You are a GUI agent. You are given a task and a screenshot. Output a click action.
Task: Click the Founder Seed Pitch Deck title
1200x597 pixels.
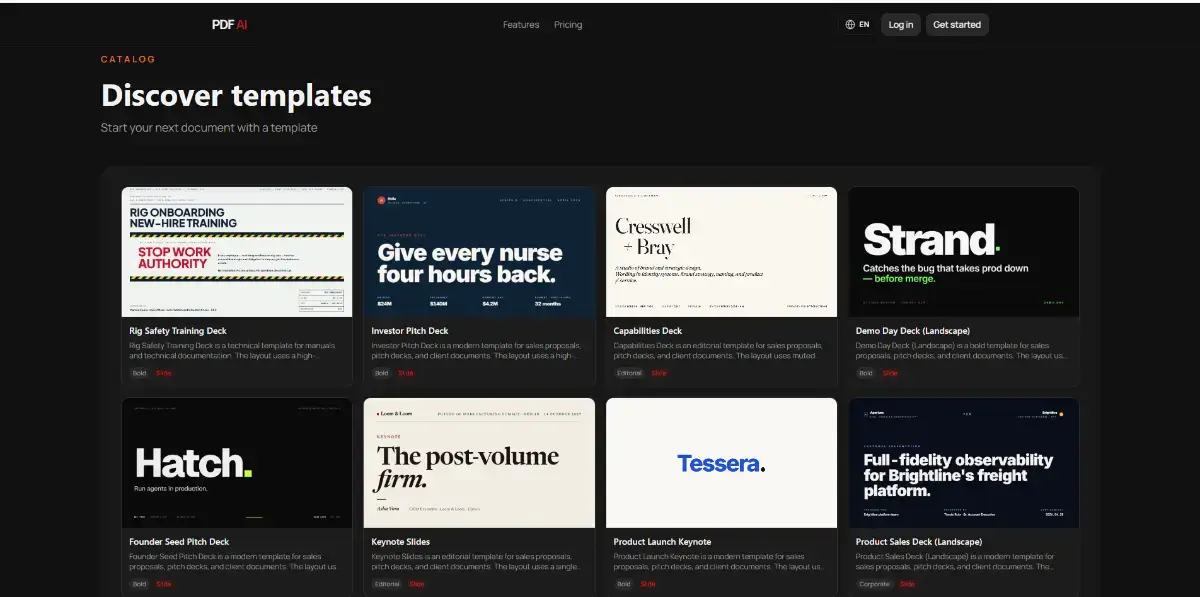tap(179, 542)
